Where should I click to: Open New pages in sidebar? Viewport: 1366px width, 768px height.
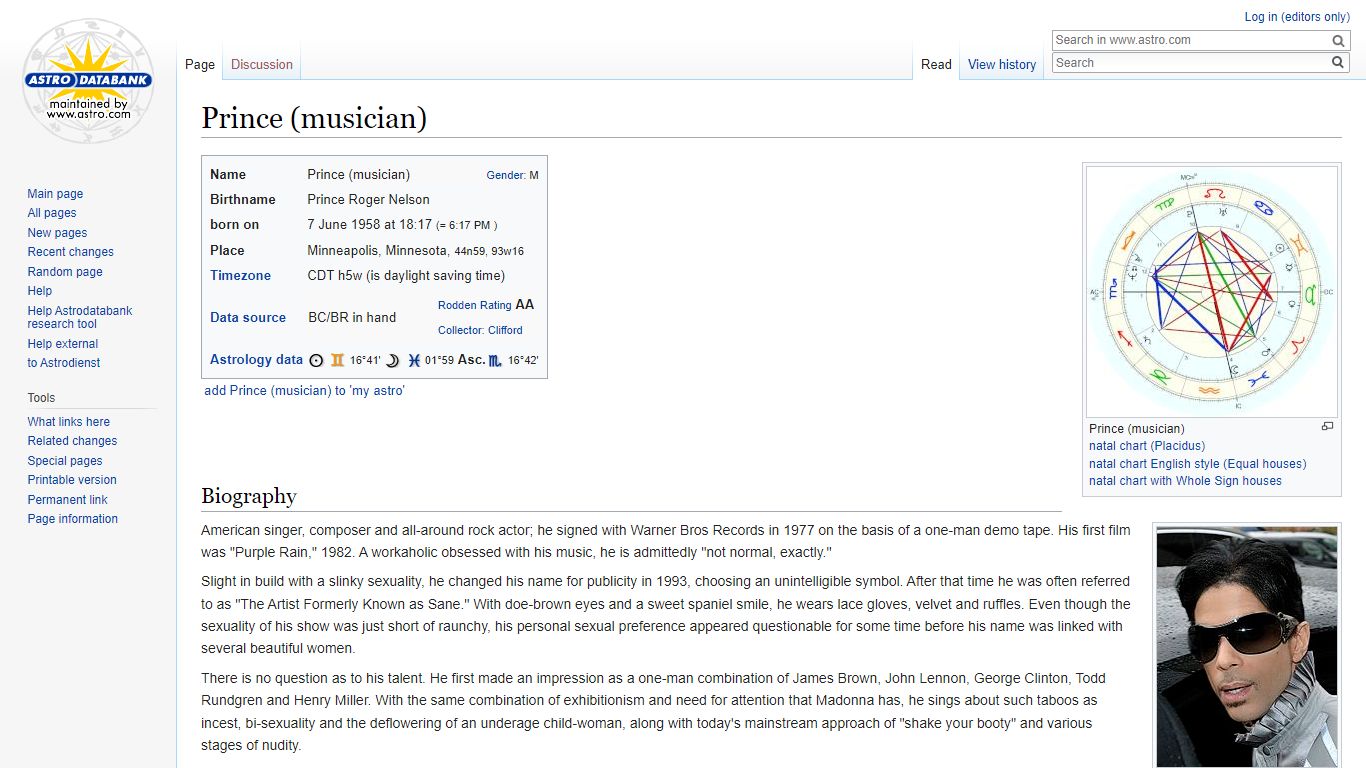[x=57, y=233]
